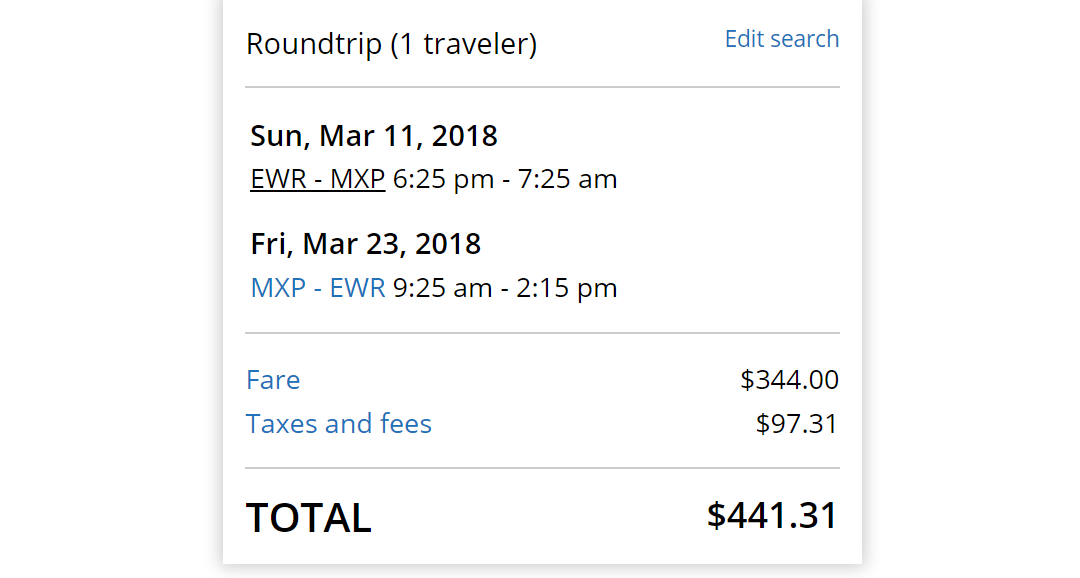Screen dimensions: 1080x578
Task: Open the MXP - EWR return flight link
Action: 317,288
